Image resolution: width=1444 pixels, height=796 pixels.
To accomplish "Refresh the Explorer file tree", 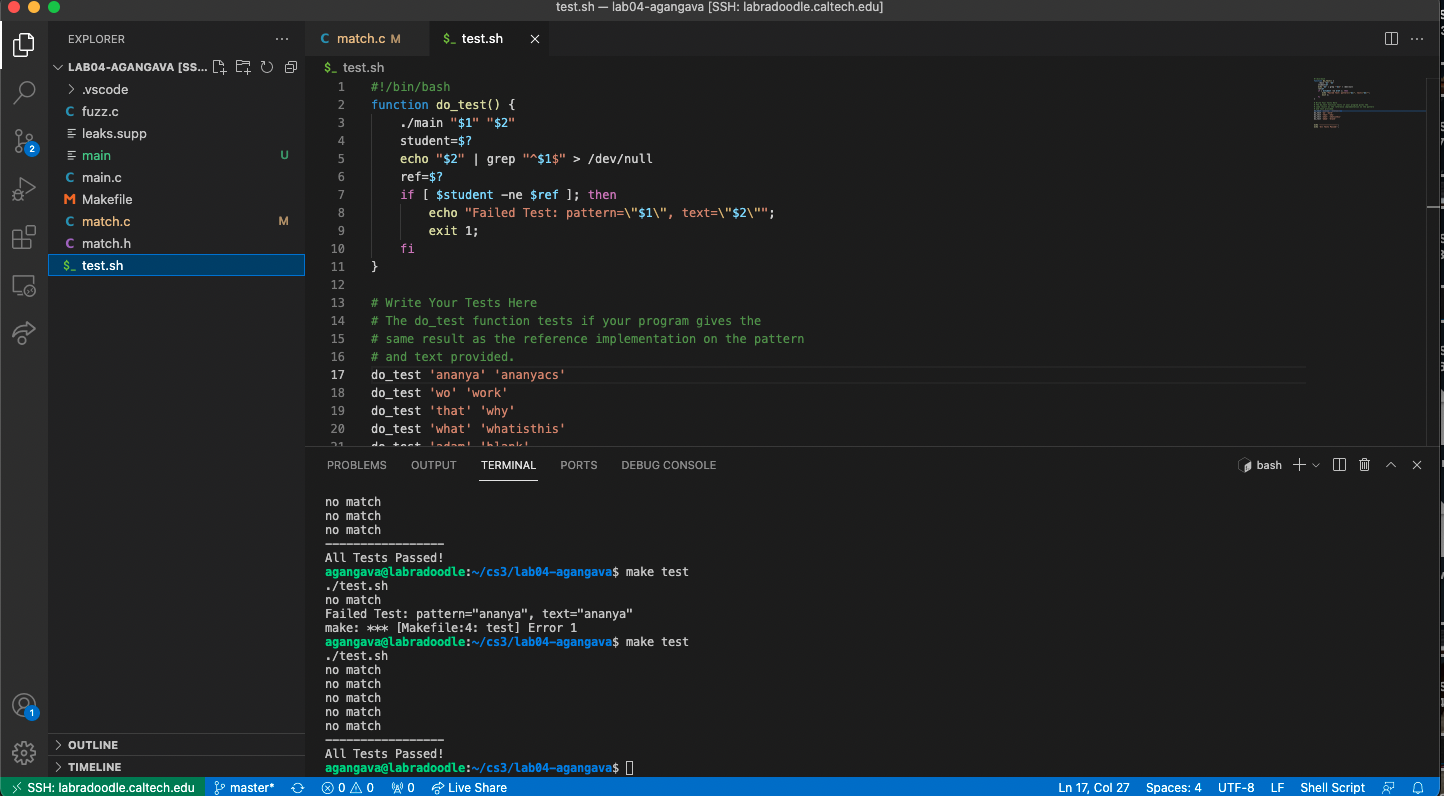I will 267,67.
